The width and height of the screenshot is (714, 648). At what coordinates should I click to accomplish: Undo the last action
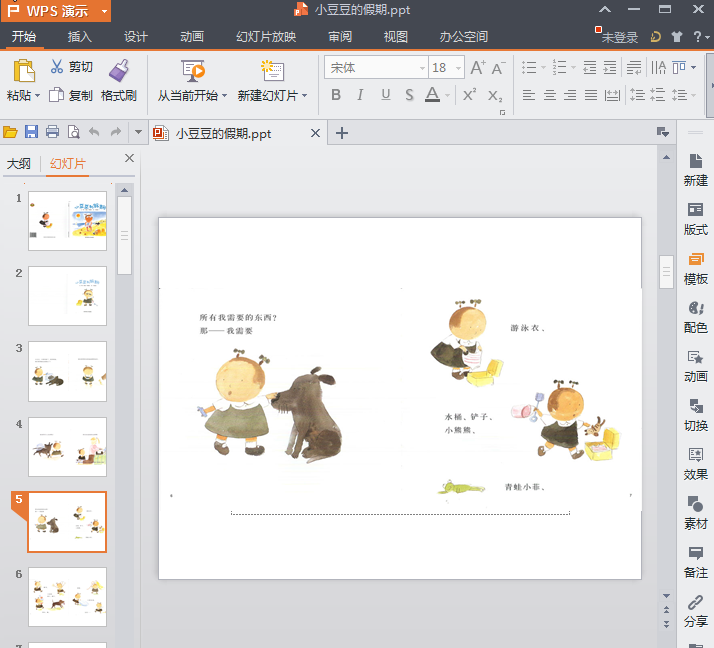(94, 132)
